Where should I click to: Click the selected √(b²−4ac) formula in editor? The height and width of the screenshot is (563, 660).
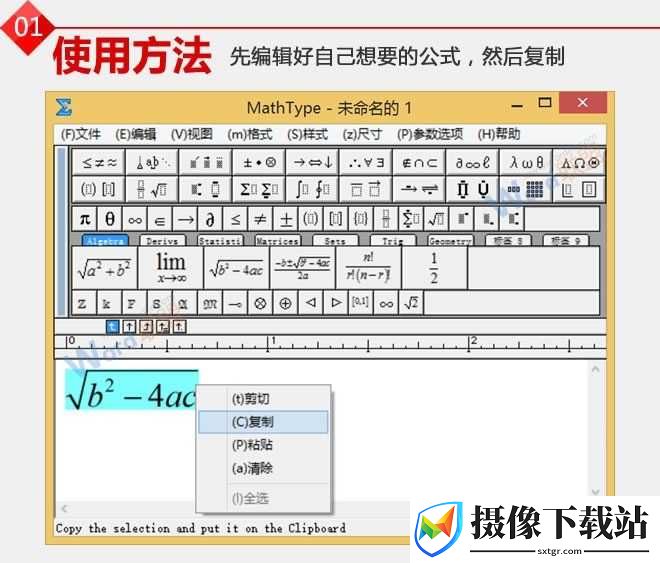pos(131,390)
